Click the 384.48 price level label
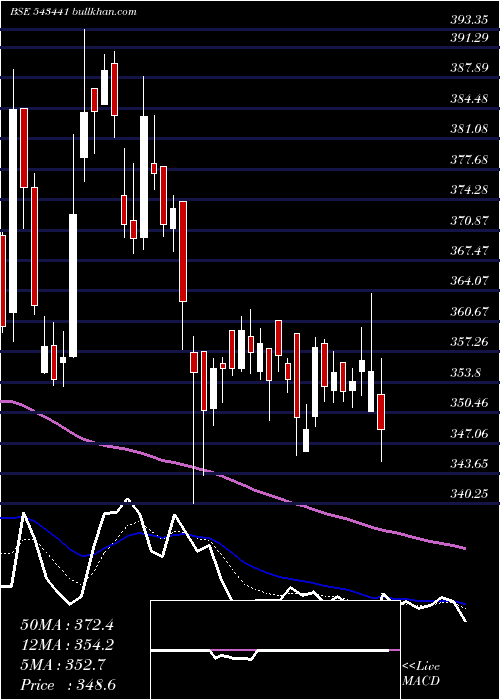 coord(469,98)
